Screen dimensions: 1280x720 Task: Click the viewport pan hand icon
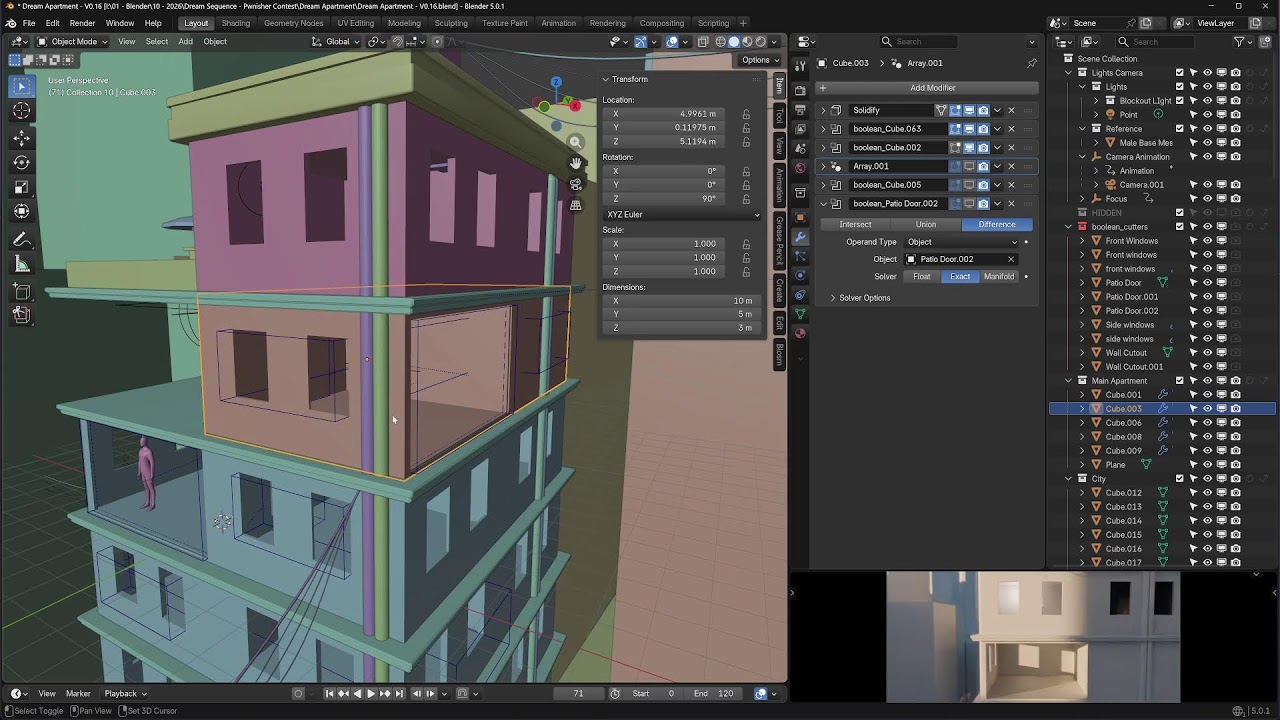click(x=575, y=163)
